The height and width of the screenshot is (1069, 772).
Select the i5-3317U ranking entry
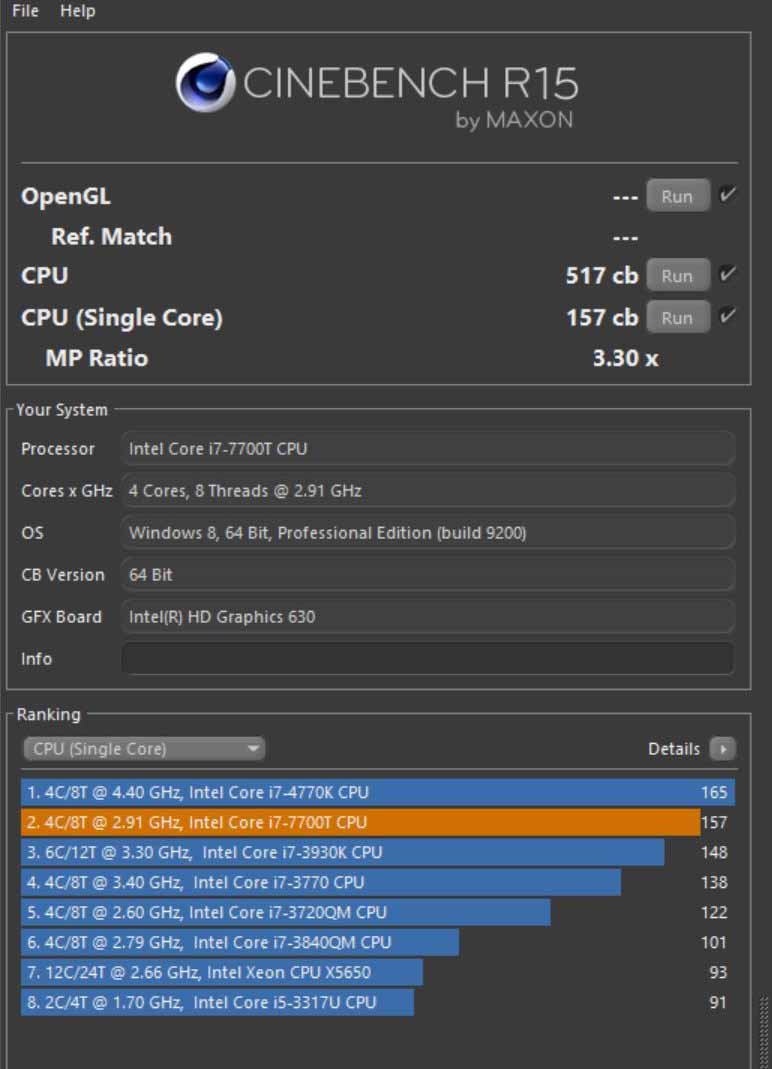click(217, 1003)
